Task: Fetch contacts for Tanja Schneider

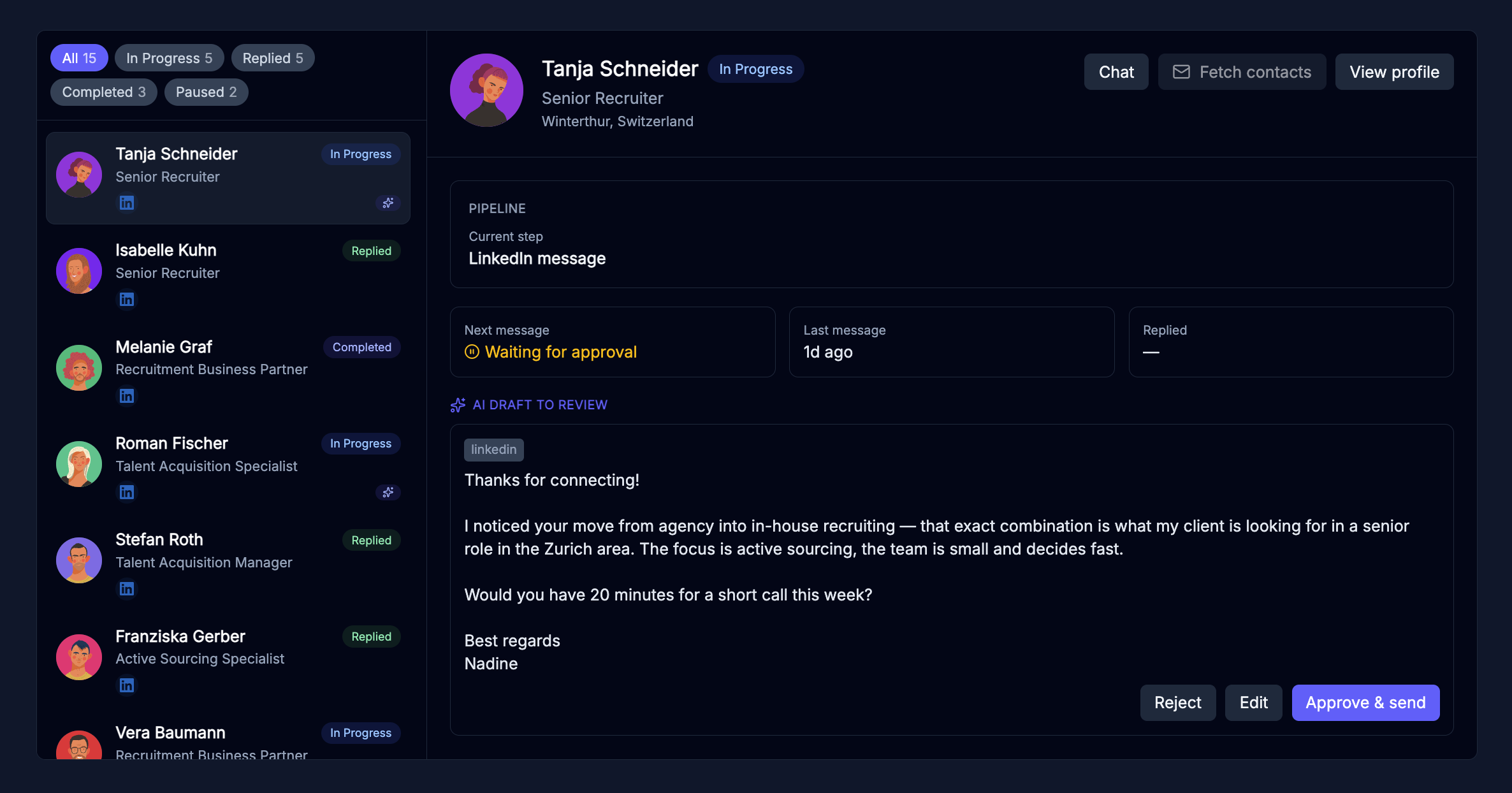Action: point(1242,72)
